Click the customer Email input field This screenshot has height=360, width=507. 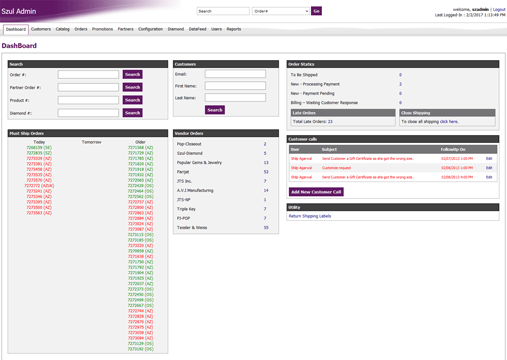(235, 74)
